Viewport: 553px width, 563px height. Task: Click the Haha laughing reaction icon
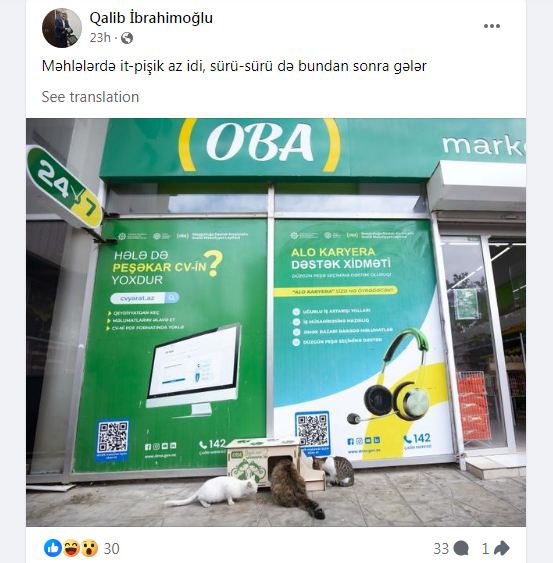click(x=71, y=548)
